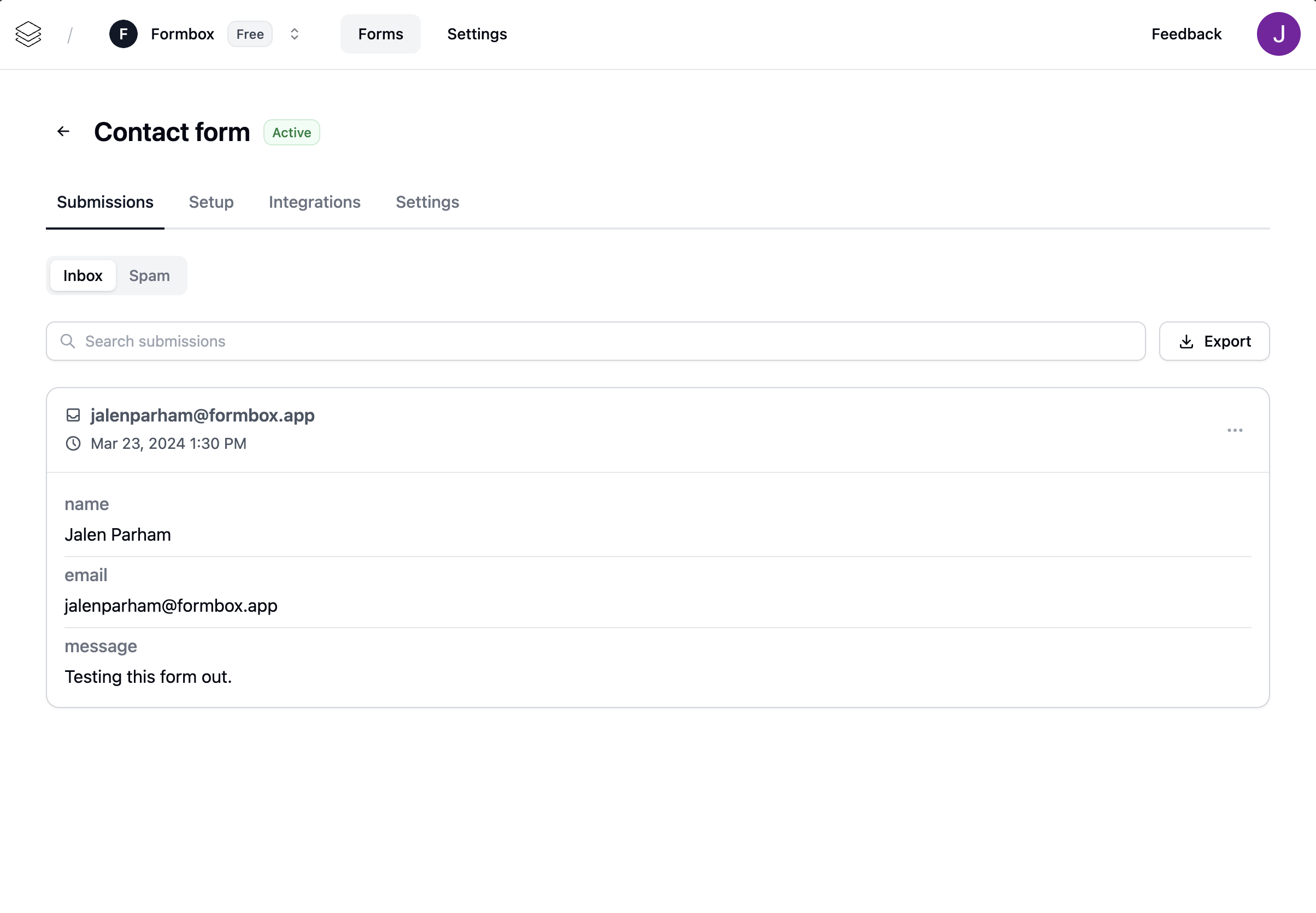Open the form Settings tab

pos(427,202)
